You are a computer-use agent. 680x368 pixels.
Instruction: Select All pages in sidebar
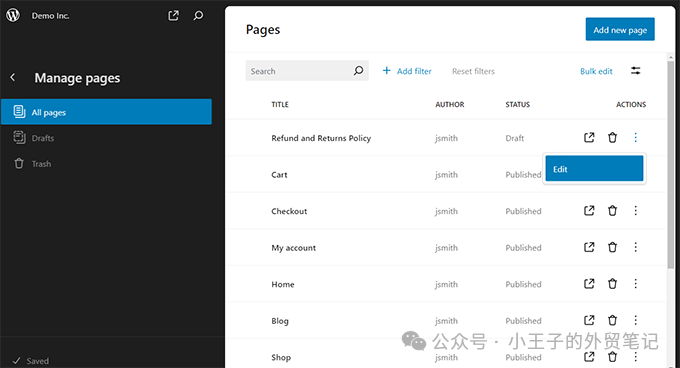tap(106, 112)
